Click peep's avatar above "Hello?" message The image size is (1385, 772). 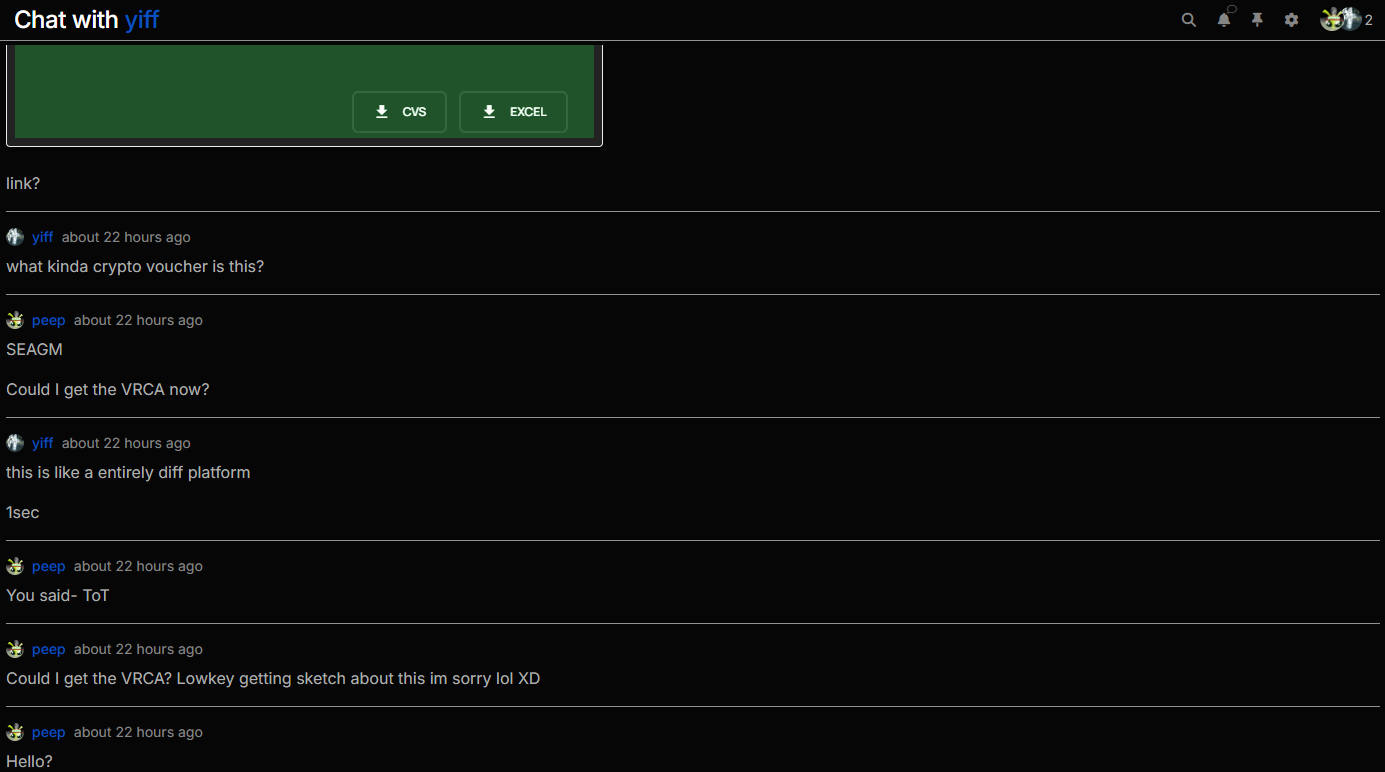[x=15, y=732]
